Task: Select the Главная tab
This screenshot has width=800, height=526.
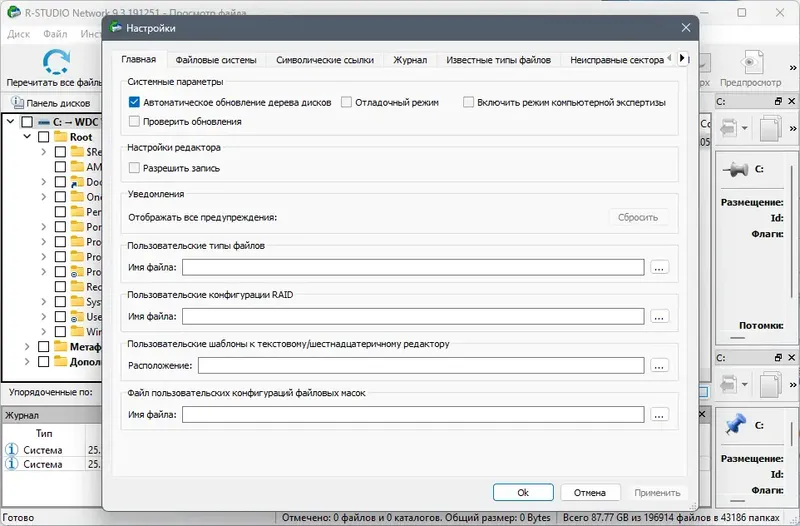Action: [x=139, y=59]
